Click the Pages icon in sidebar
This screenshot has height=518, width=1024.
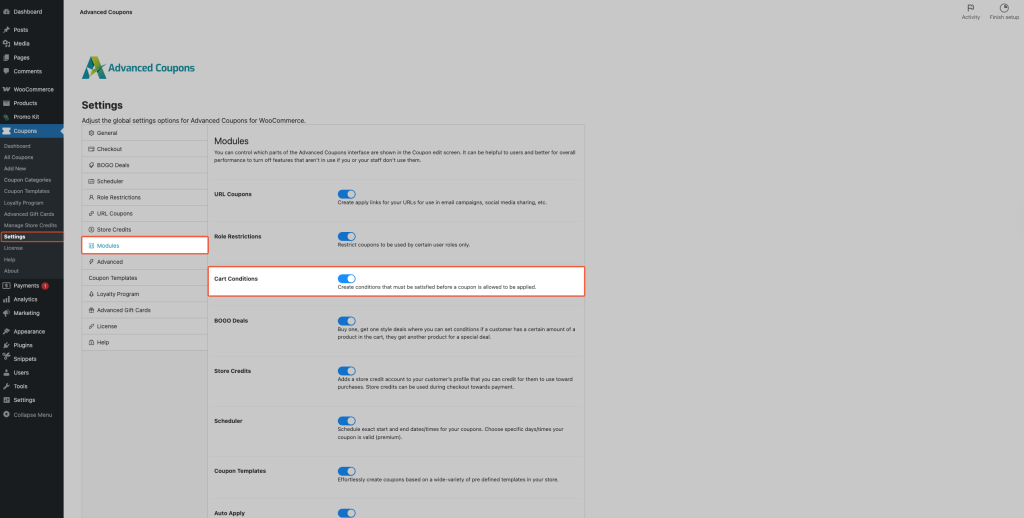7,57
